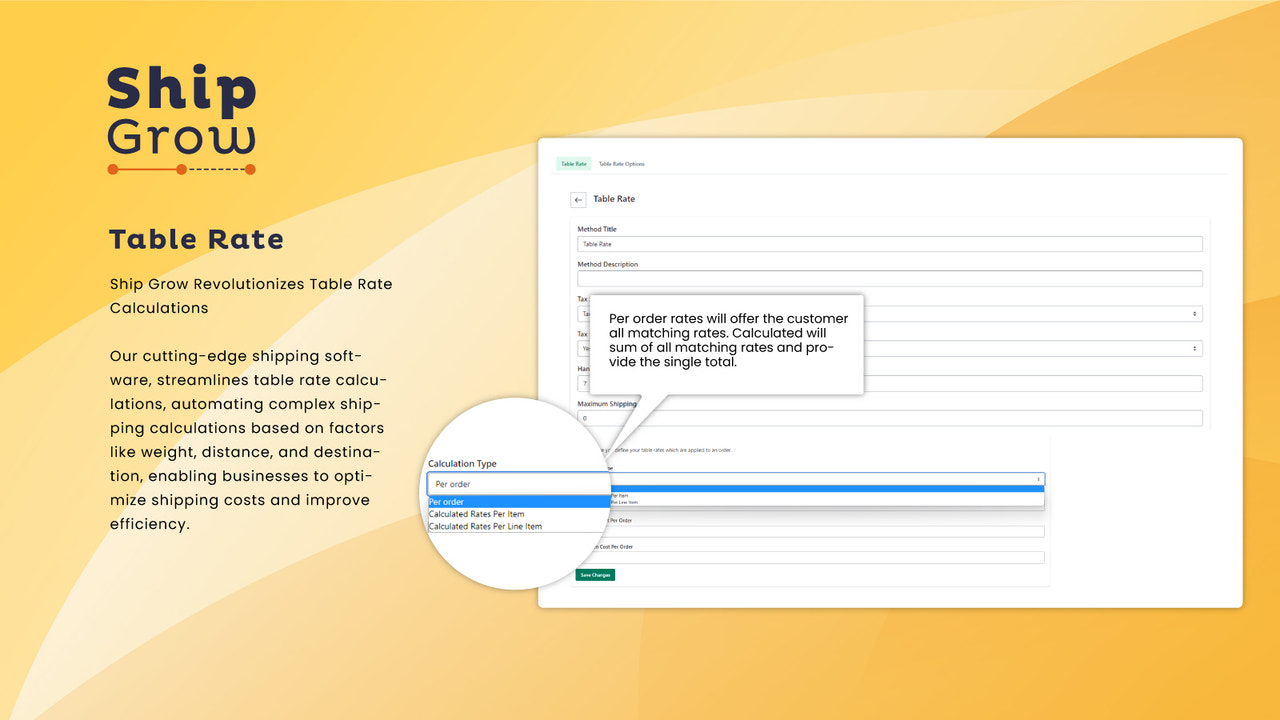Select 'Calculated Rates Per Item' in magnified list
The width and height of the screenshot is (1280, 720).
pyautogui.click(x=476, y=514)
